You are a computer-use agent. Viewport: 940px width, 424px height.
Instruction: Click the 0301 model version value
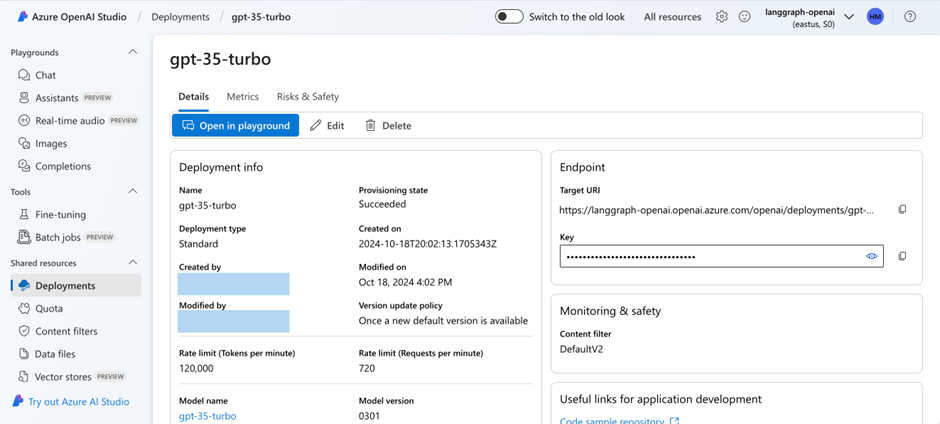[x=369, y=416]
